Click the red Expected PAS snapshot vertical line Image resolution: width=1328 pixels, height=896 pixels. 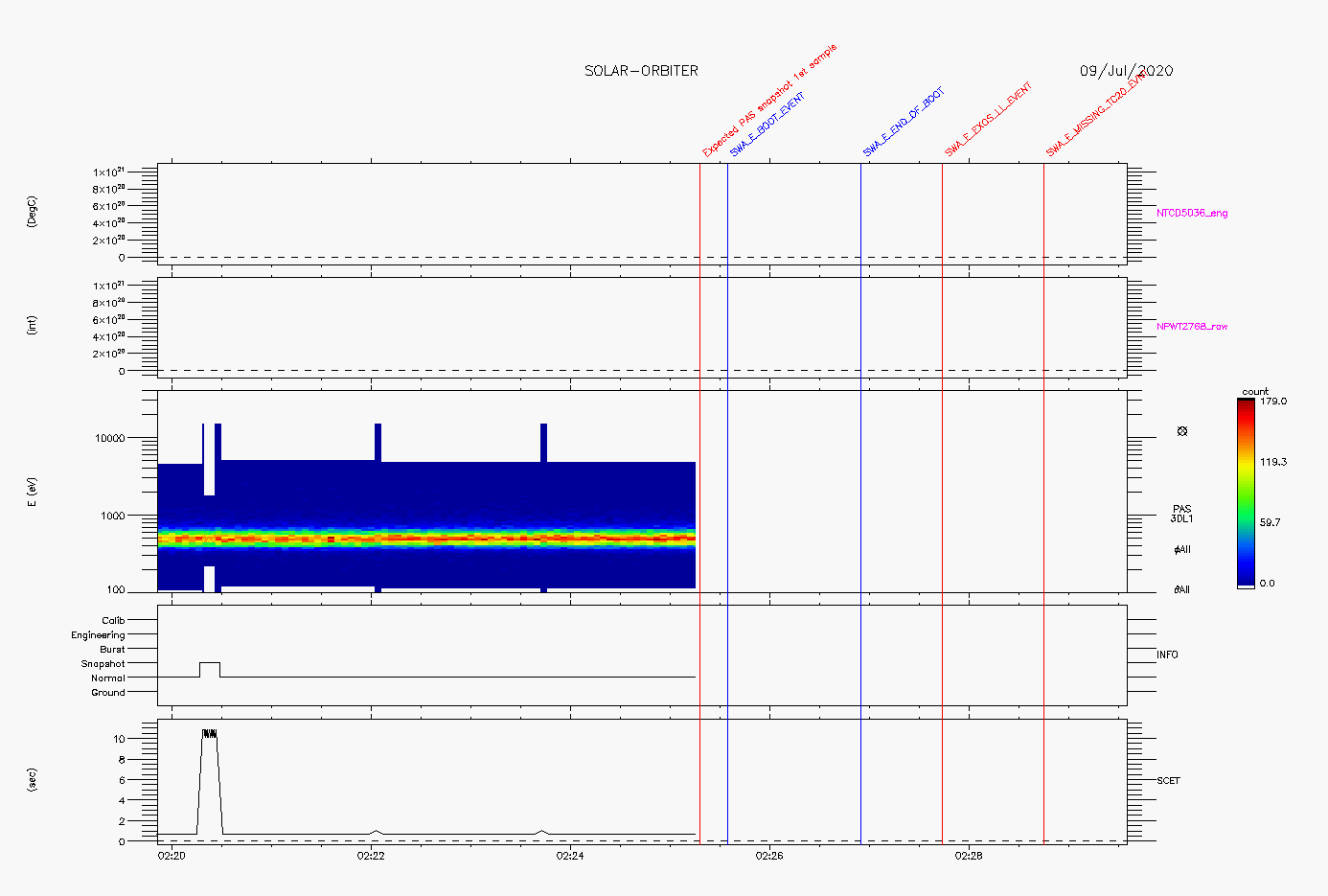coord(699,503)
